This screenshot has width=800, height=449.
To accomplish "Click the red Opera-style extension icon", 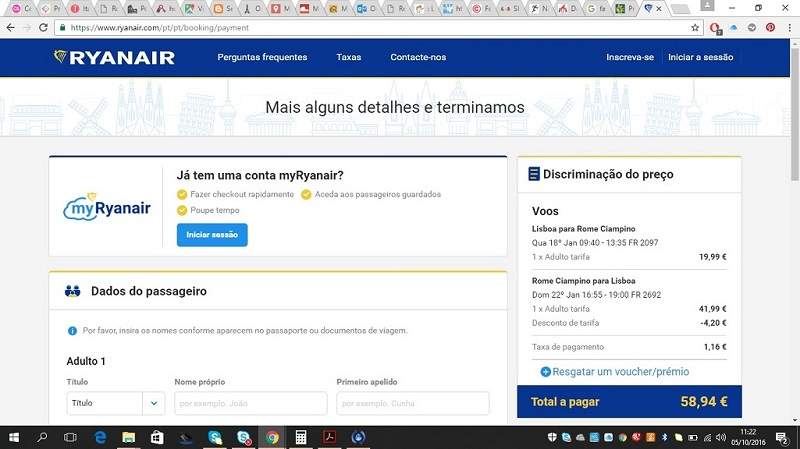I will pyautogui.click(x=715, y=28).
